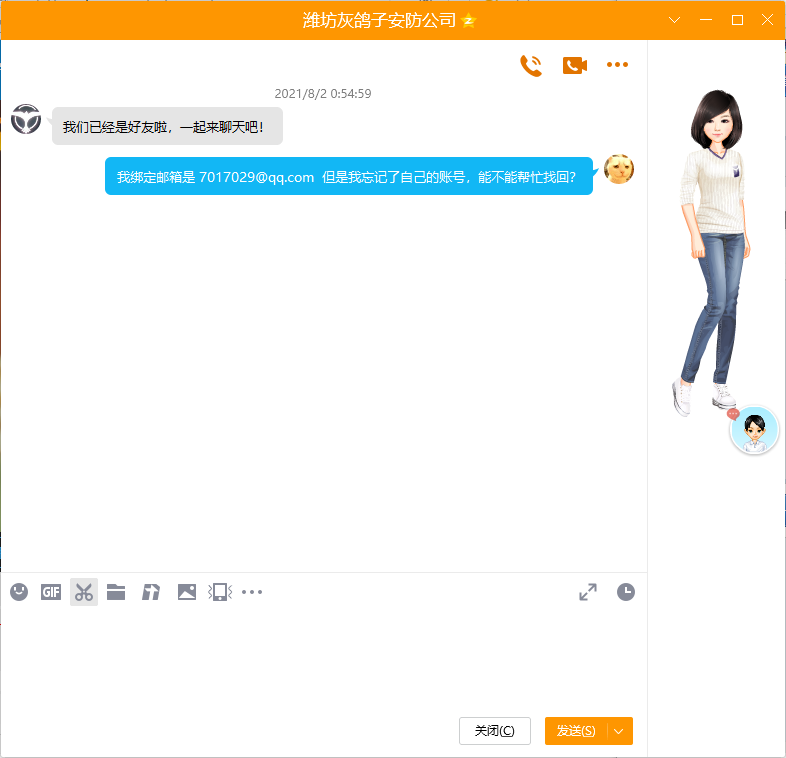Start a voice call
Viewport: 786px width, 758px height.
(x=531, y=65)
